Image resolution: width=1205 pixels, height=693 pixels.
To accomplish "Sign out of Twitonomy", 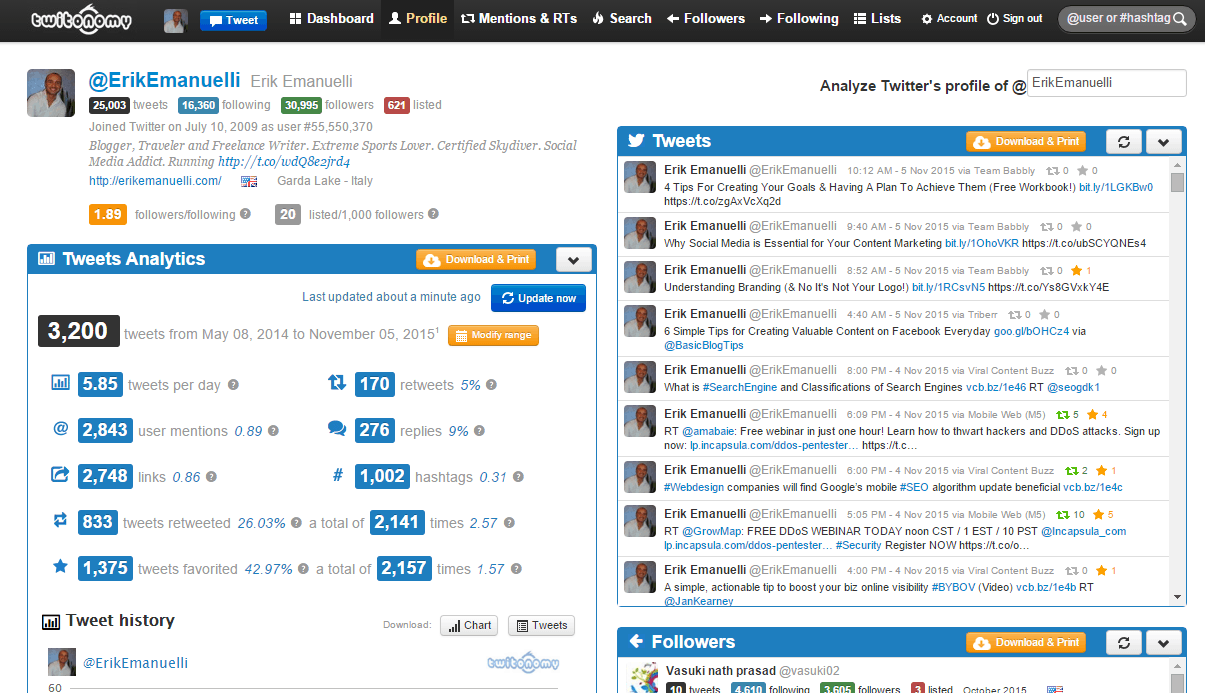I will coord(1014,18).
